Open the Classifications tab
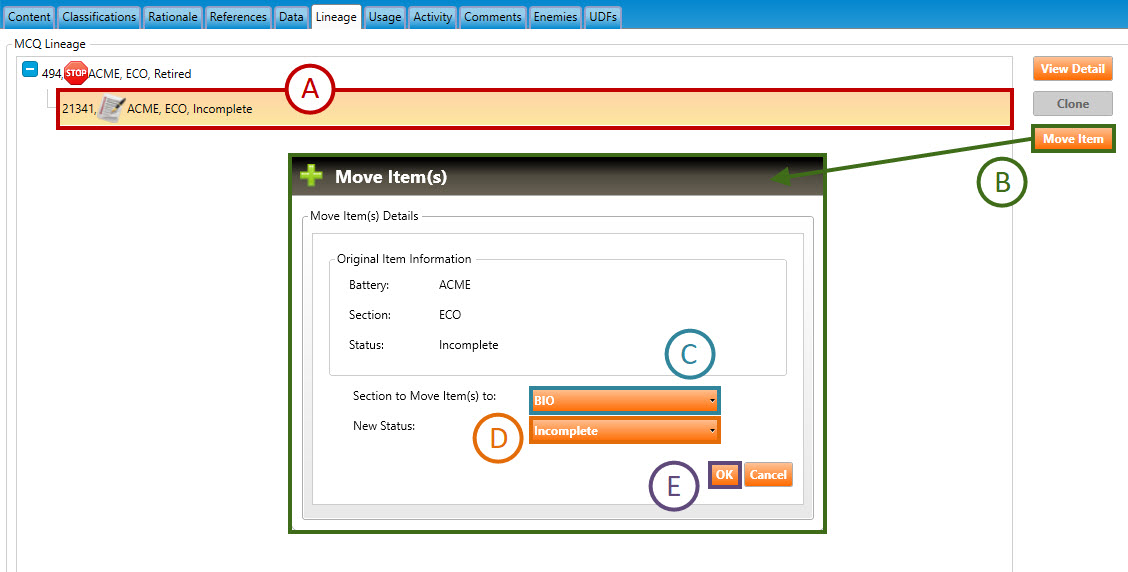The image size is (1128, 572). pyautogui.click(x=99, y=17)
